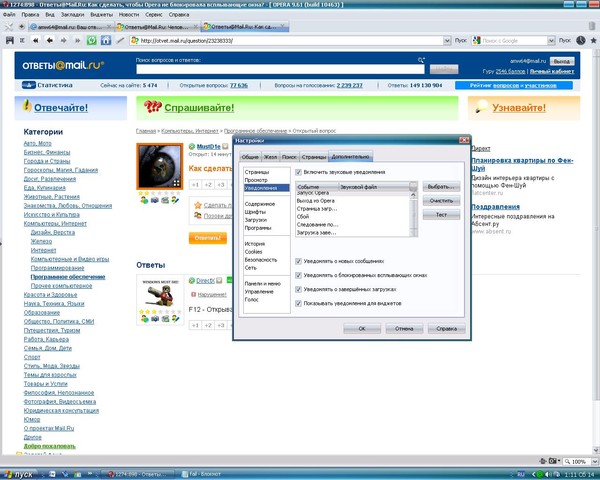
Task: Click the lightbulb icon beside Узнавайте
Action: tap(481, 106)
